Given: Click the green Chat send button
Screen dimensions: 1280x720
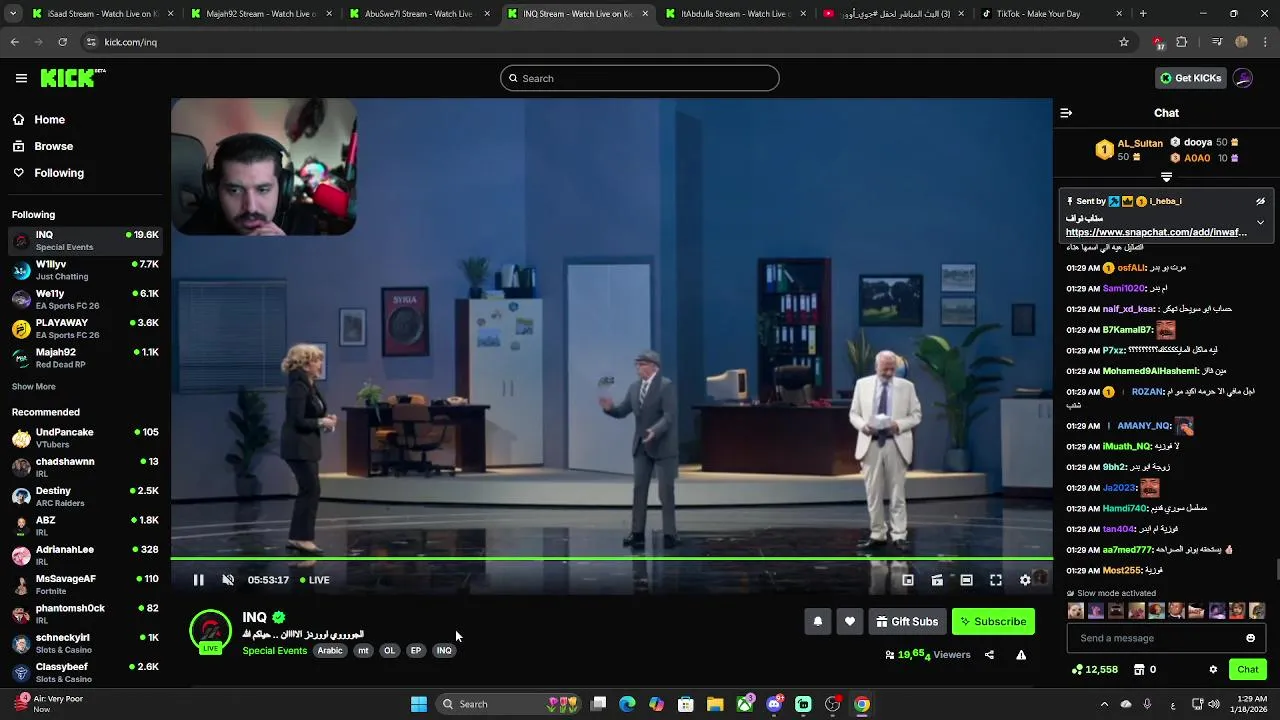Looking at the screenshot, I should [x=1248, y=670].
